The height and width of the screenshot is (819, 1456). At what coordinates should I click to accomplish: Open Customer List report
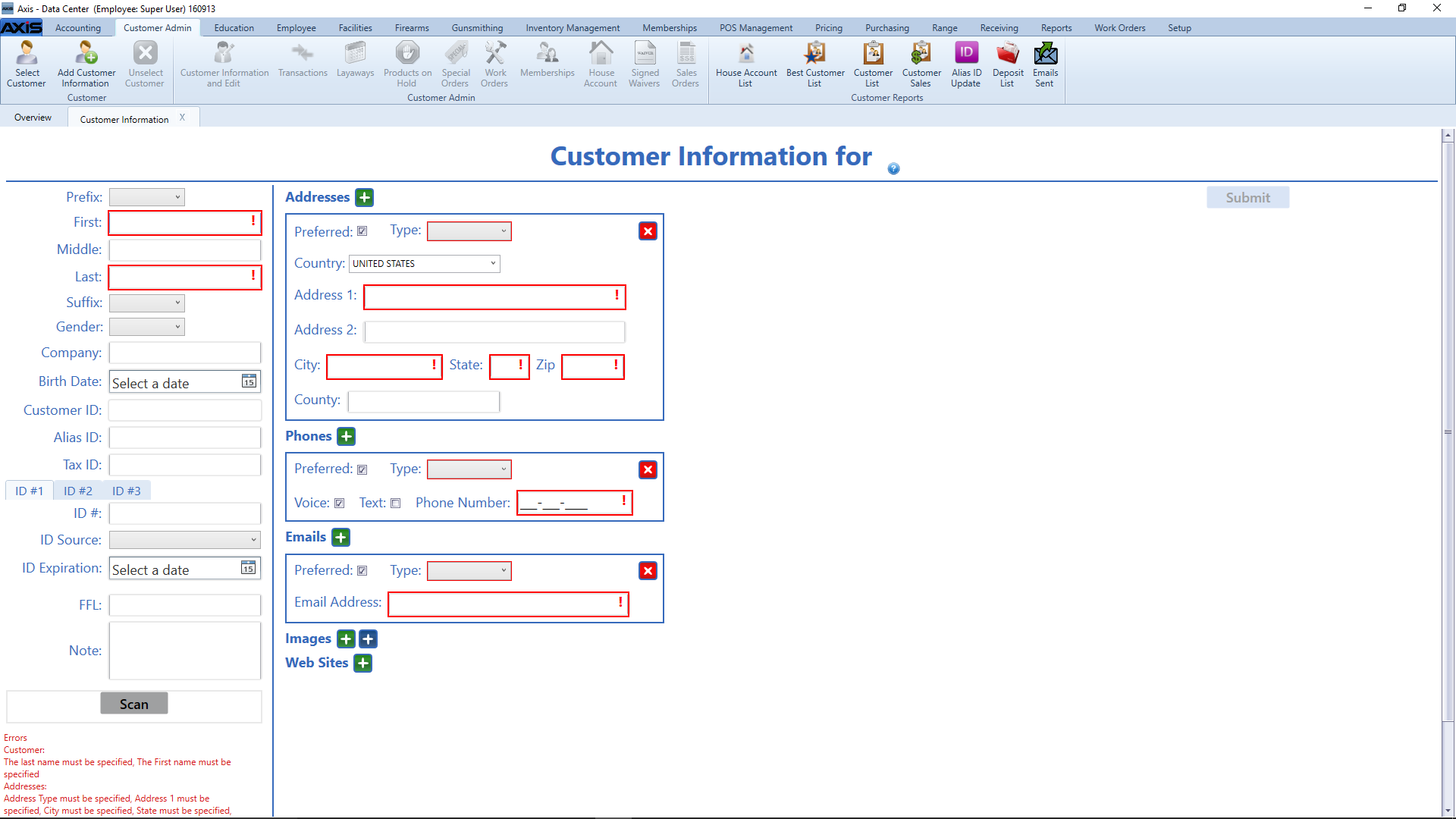[x=873, y=64]
